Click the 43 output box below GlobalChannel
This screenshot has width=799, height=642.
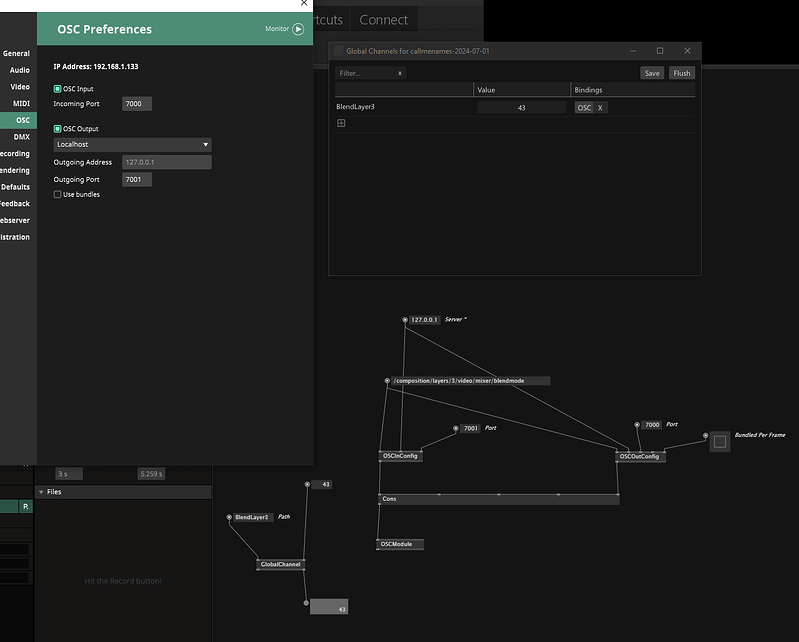(329, 606)
